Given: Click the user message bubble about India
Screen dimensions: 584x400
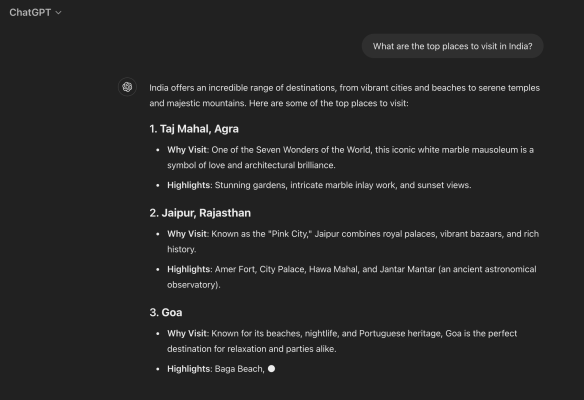Looking at the screenshot, I should [453, 46].
